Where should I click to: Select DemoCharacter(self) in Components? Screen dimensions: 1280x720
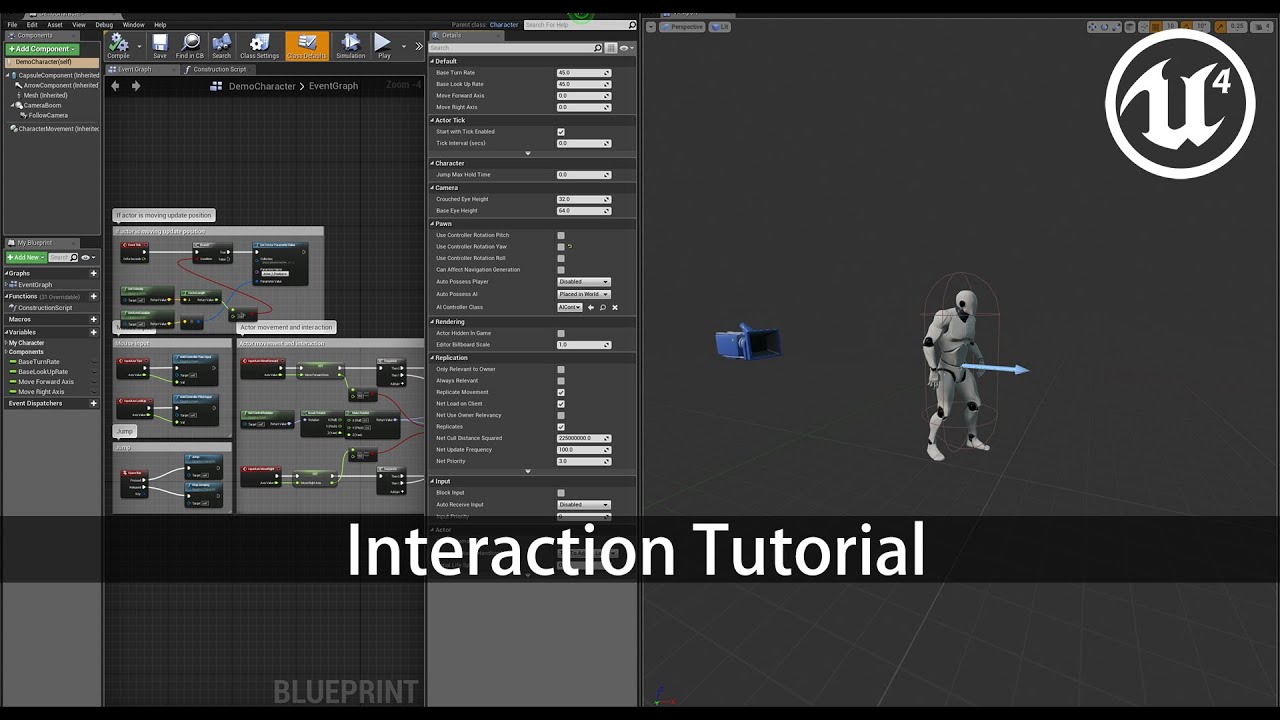[x=52, y=62]
